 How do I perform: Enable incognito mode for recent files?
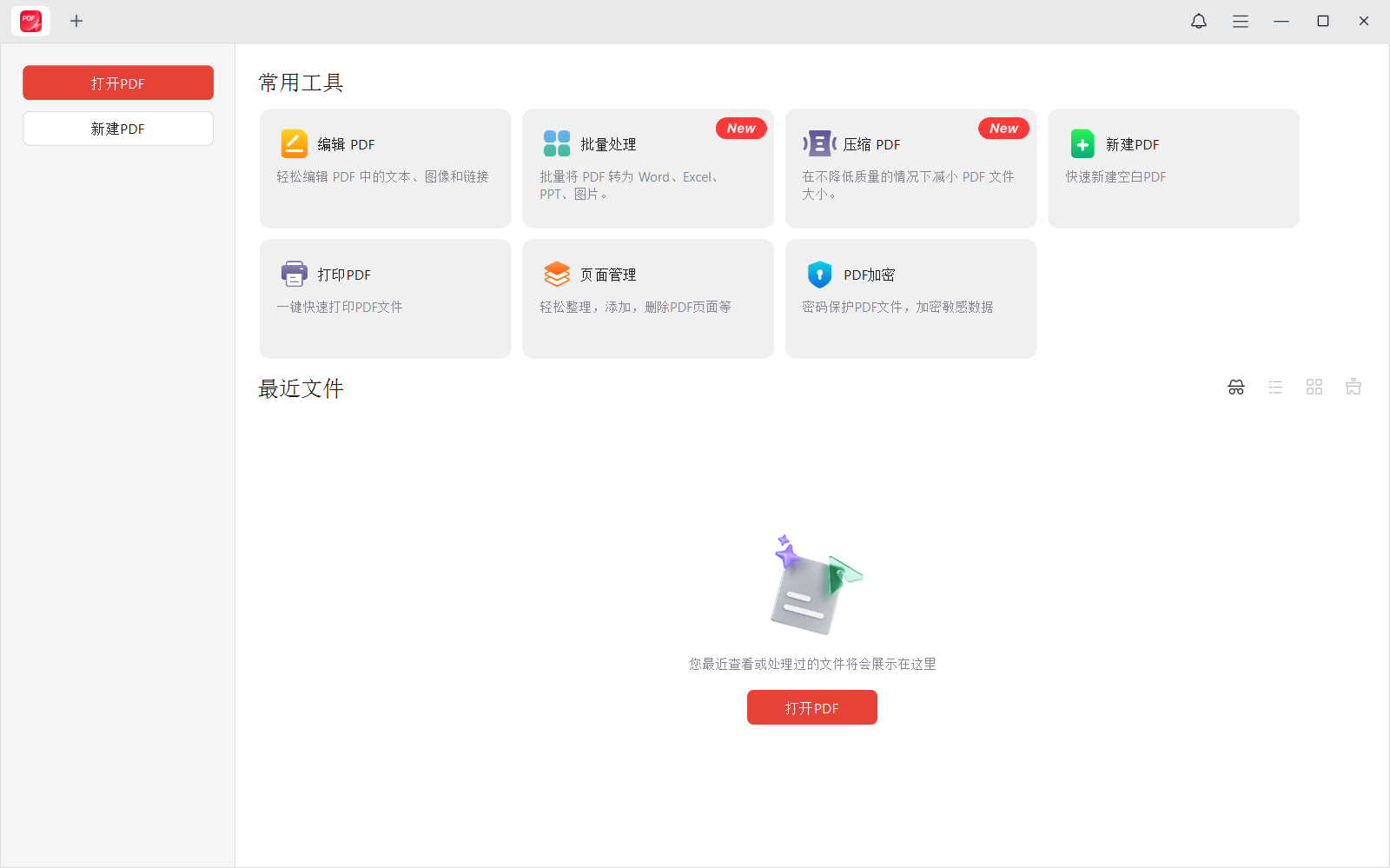click(x=1234, y=387)
